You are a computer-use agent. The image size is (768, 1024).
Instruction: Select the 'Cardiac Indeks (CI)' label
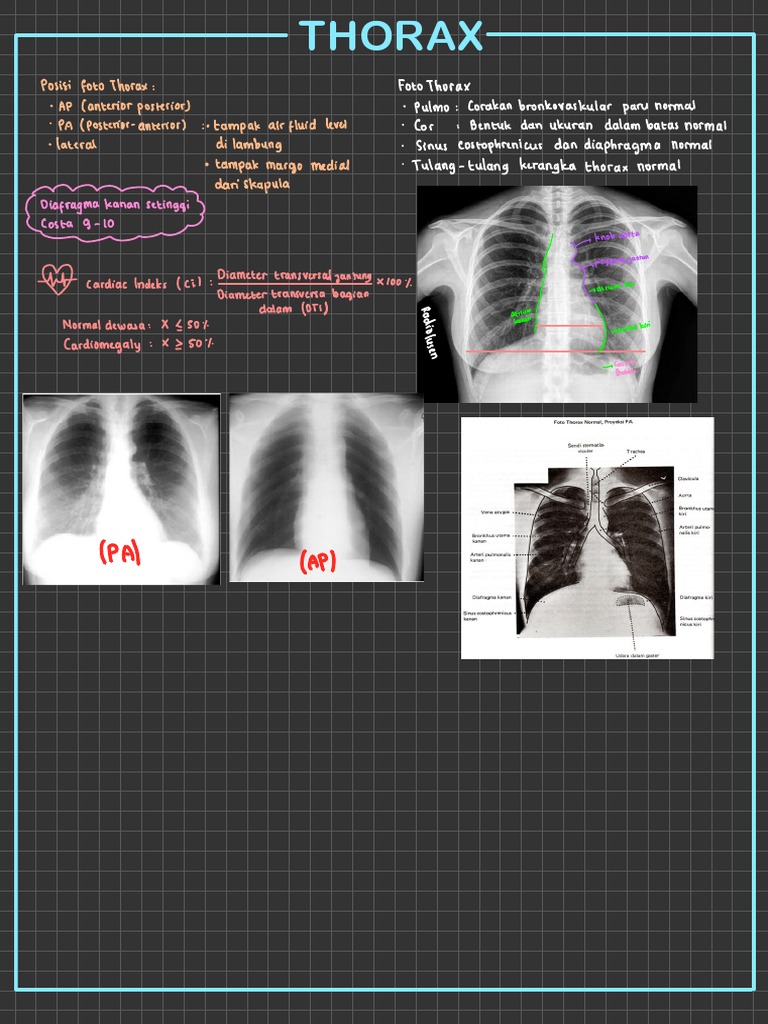point(144,285)
